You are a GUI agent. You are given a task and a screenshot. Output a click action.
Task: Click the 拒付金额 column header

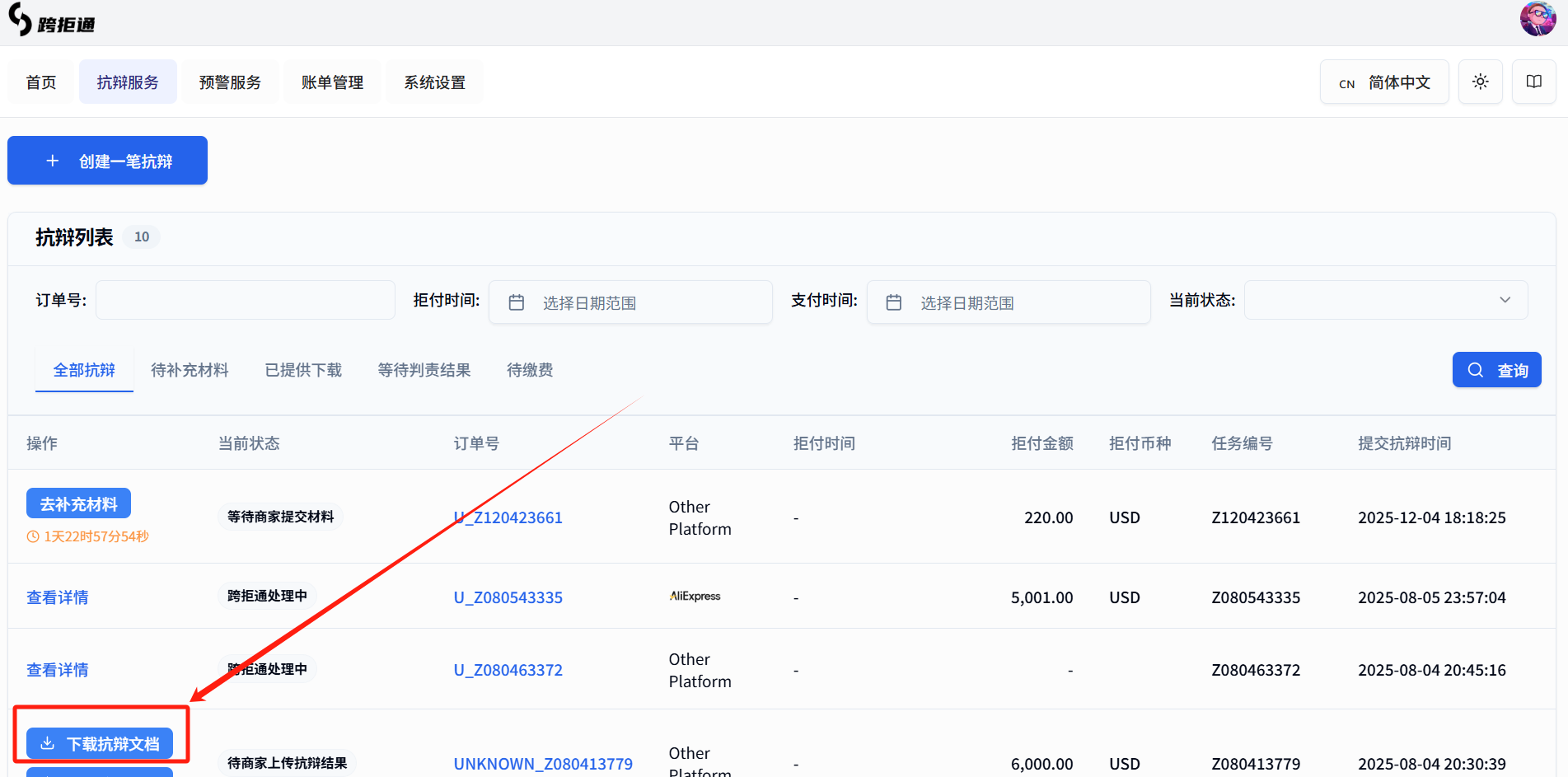tap(1042, 443)
